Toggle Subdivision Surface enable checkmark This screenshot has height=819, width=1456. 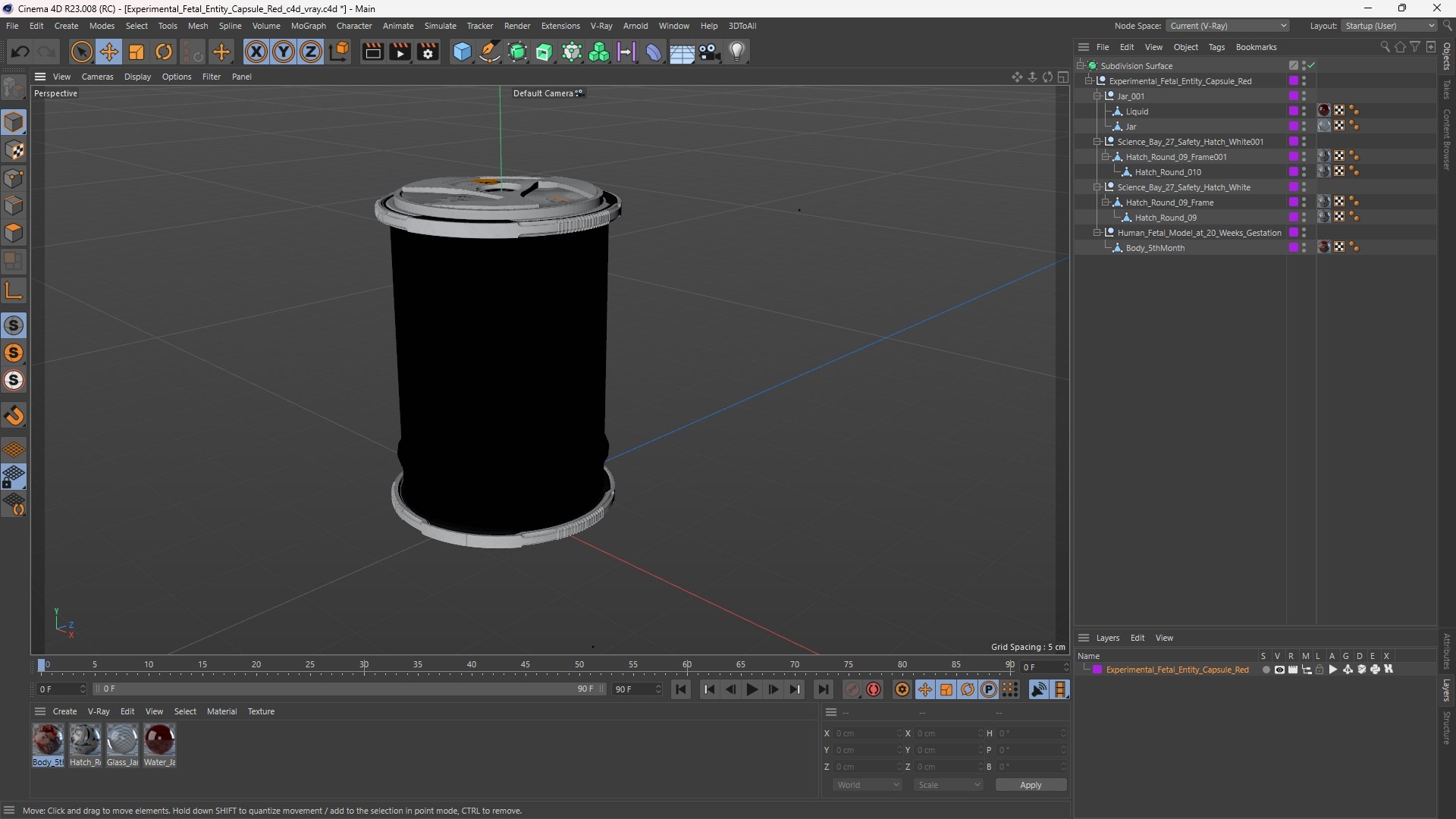tap(1311, 66)
